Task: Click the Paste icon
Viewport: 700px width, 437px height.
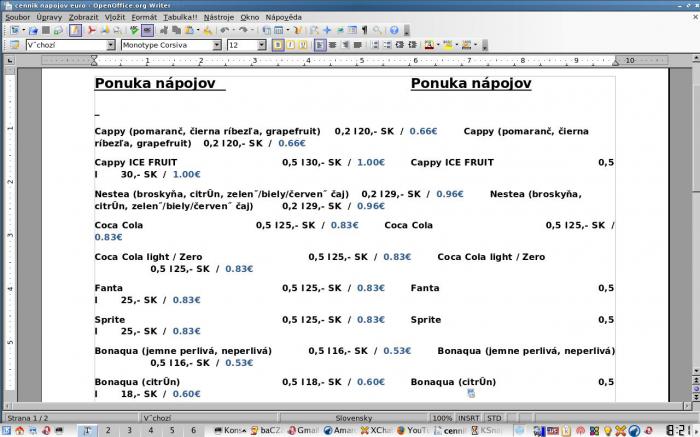Action: 189,30
